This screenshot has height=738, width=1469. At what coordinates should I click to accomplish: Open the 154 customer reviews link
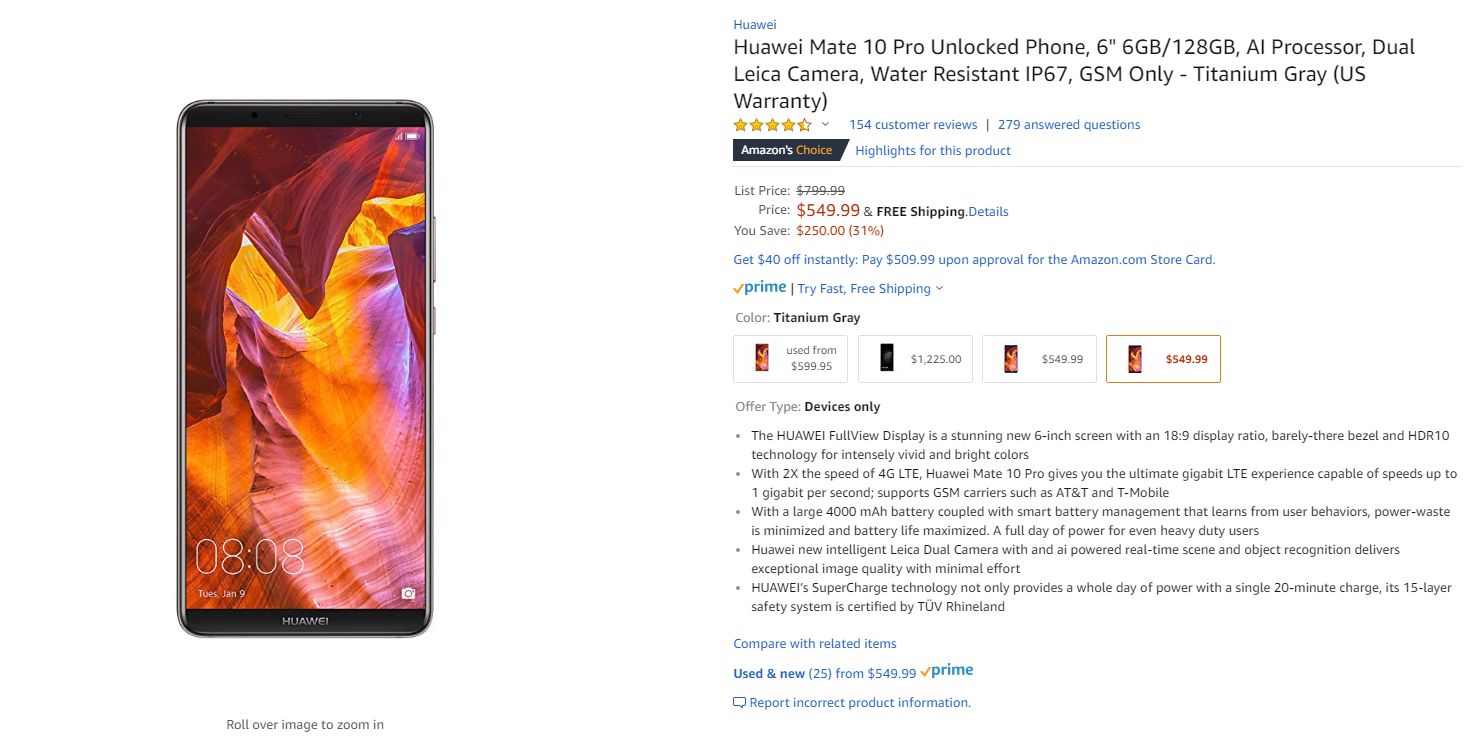point(913,125)
